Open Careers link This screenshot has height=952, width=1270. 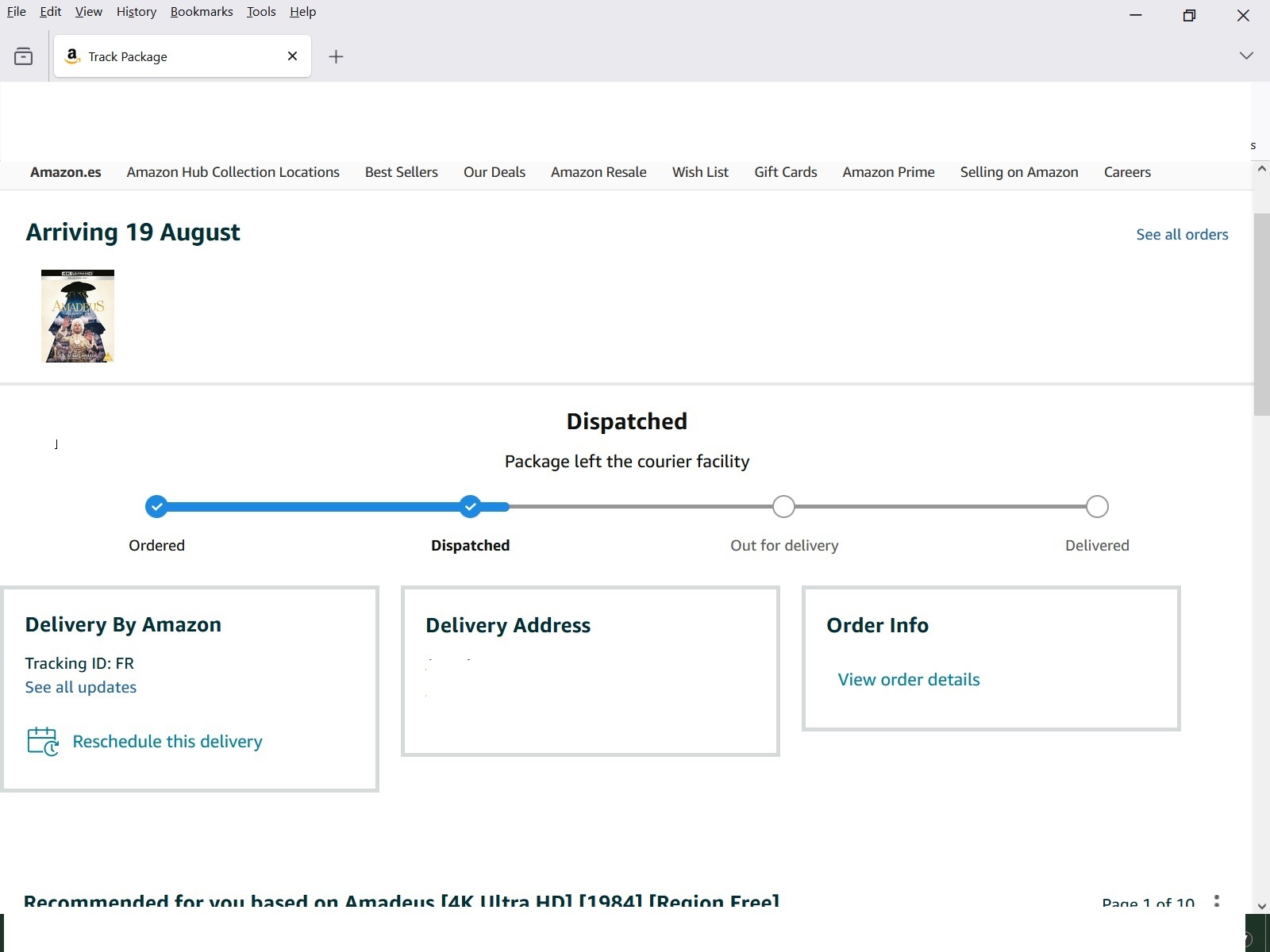point(1127,172)
